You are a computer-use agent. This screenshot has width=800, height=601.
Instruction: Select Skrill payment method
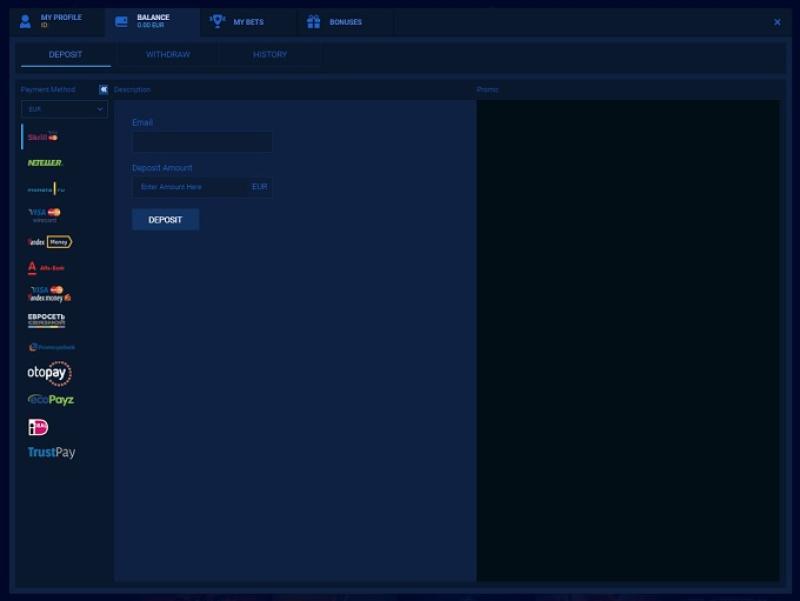[x=44, y=136]
